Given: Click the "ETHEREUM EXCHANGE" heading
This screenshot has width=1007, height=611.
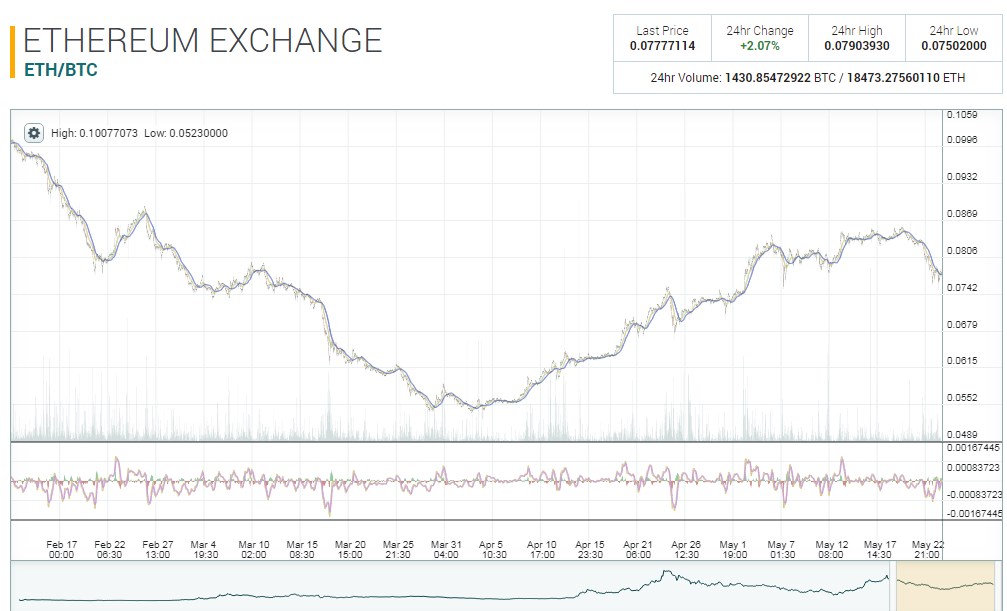Looking at the screenshot, I should click(x=202, y=40).
